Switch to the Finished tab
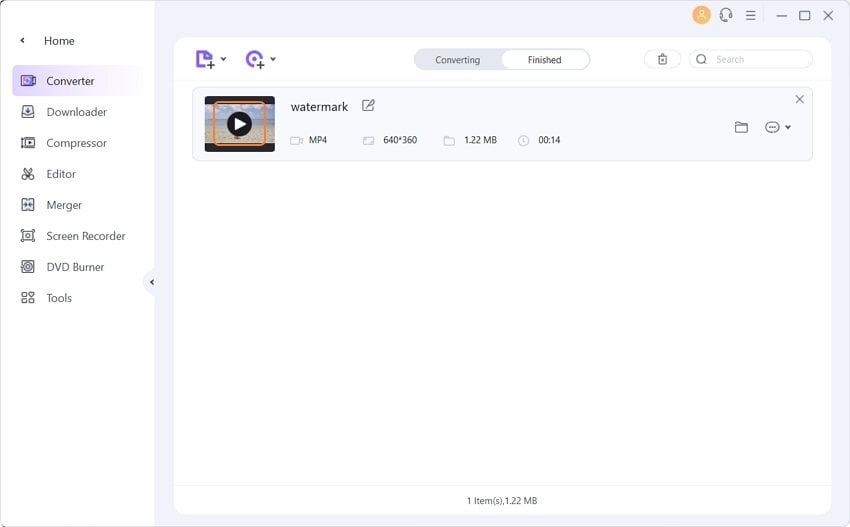The width and height of the screenshot is (850, 527). (x=544, y=60)
